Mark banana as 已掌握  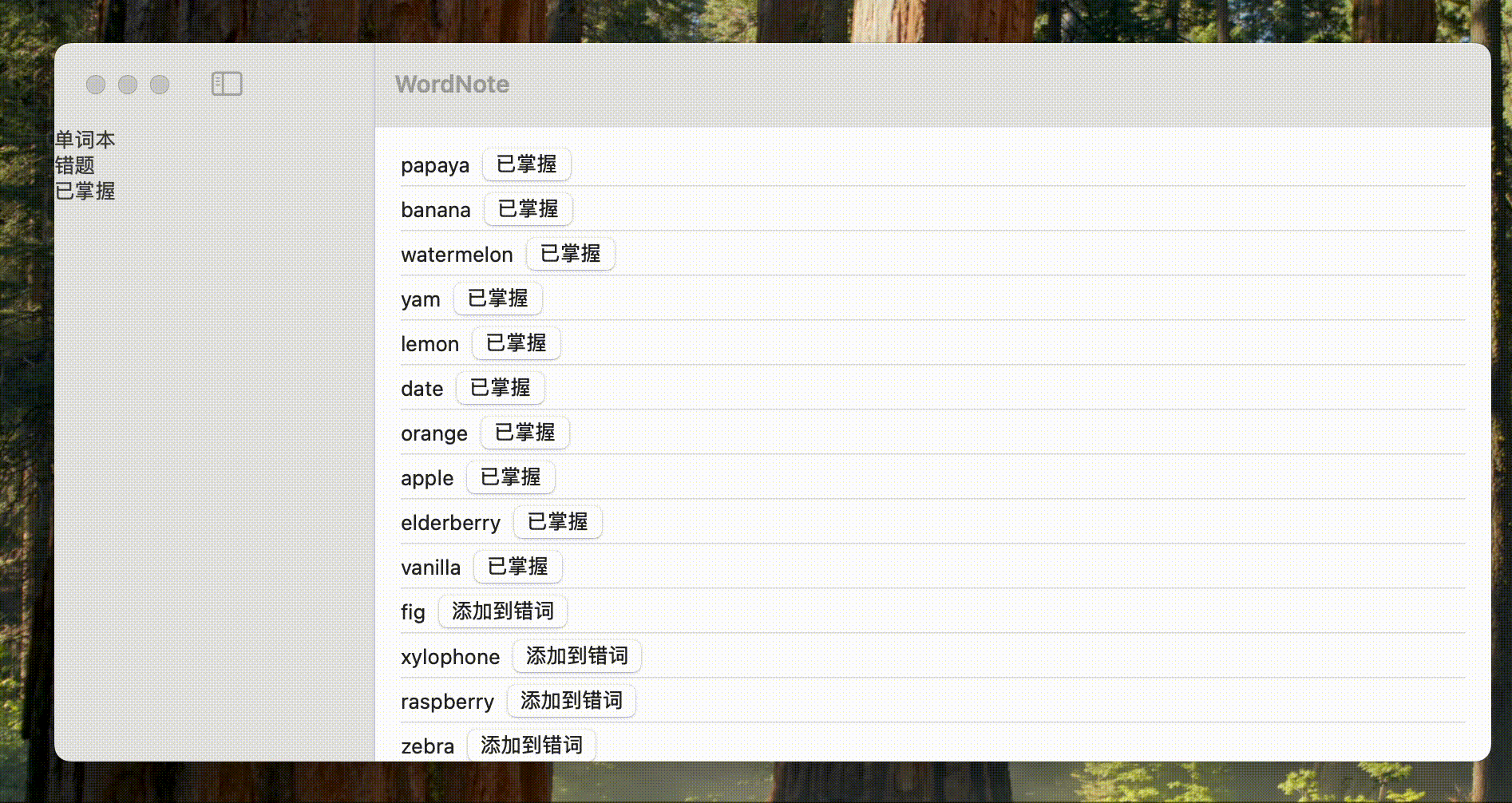pyautogui.click(x=528, y=209)
